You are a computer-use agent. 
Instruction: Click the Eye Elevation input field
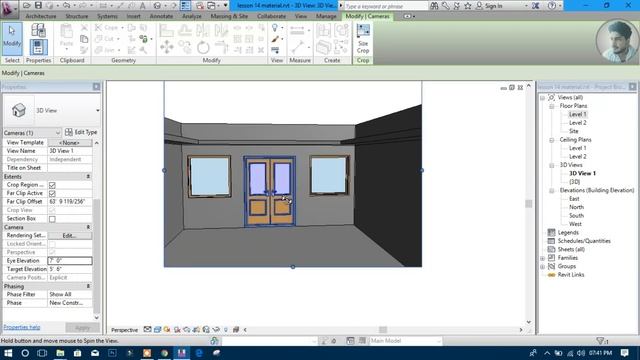point(70,261)
